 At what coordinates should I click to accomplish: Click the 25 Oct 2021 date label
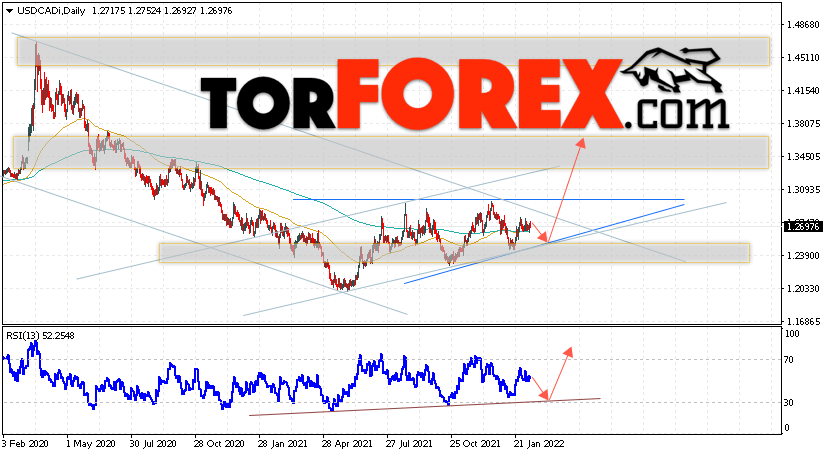pyautogui.click(x=476, y=444)
